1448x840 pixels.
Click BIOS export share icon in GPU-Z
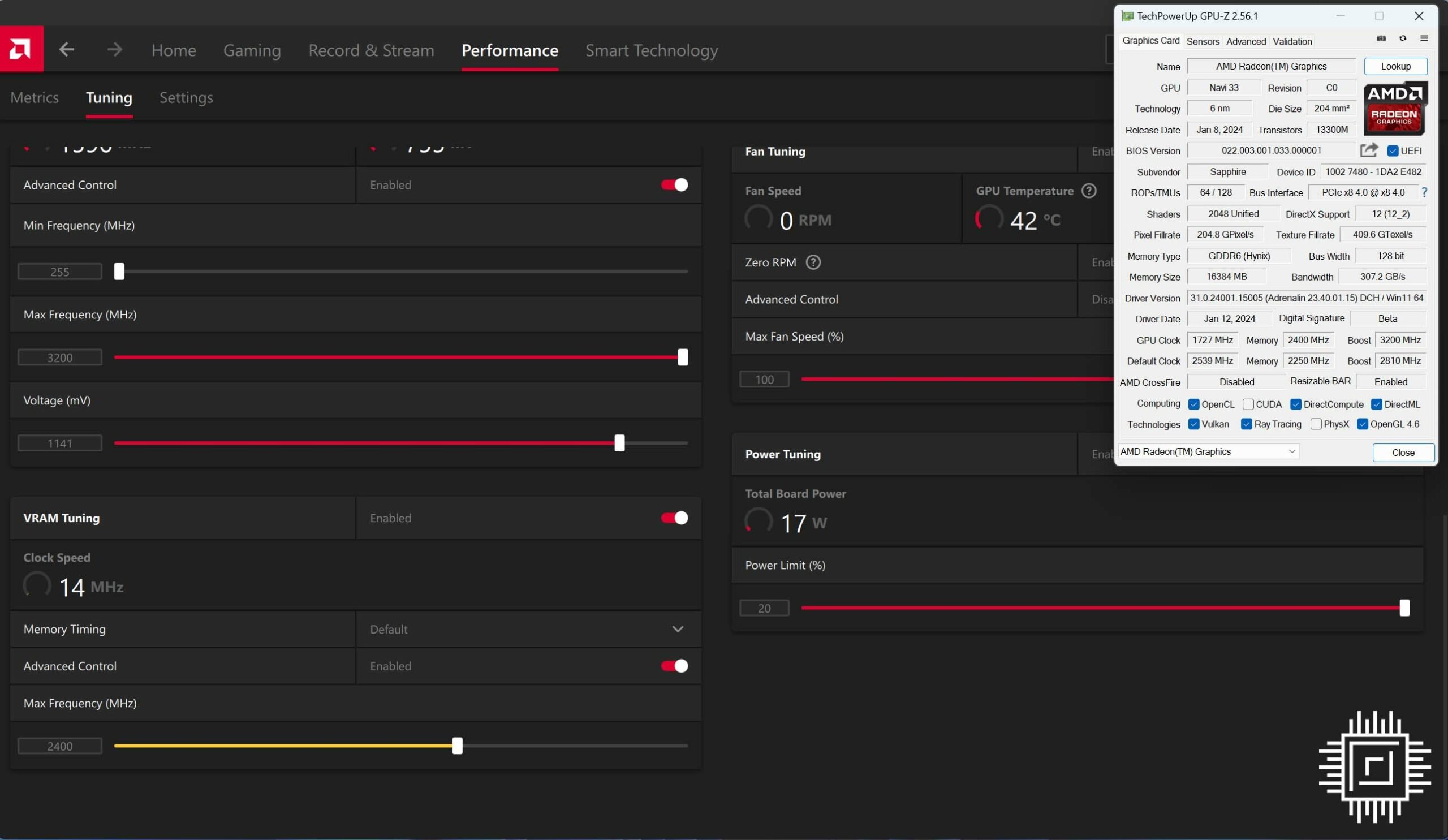coord(1369,150)
